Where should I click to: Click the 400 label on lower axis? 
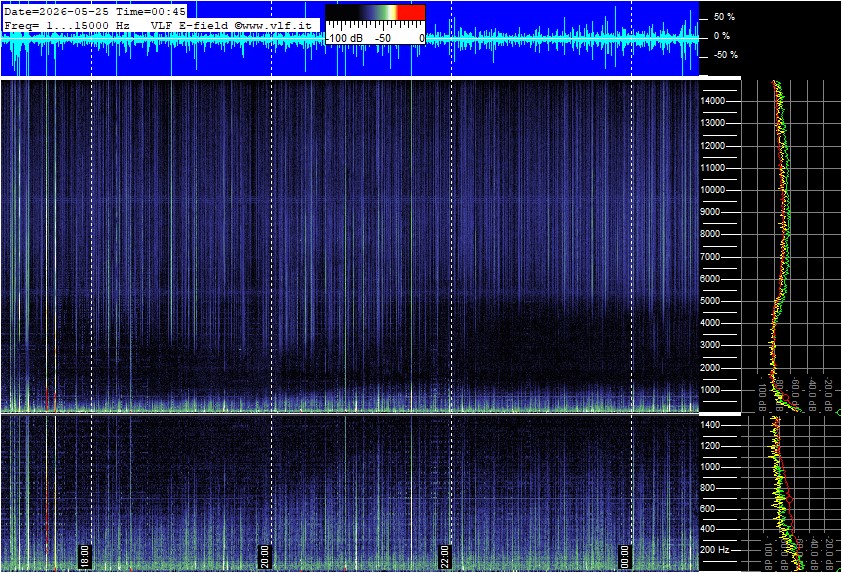pyautogui.click(x=708, y=529)
